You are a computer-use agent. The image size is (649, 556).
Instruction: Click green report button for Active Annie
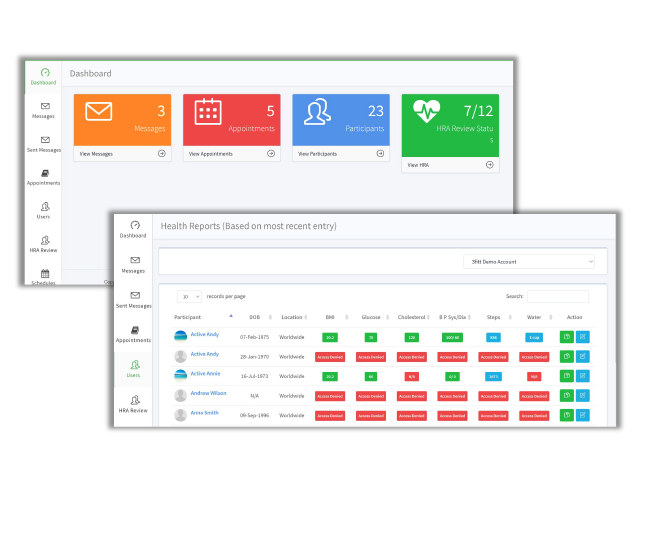click(567, 376)
